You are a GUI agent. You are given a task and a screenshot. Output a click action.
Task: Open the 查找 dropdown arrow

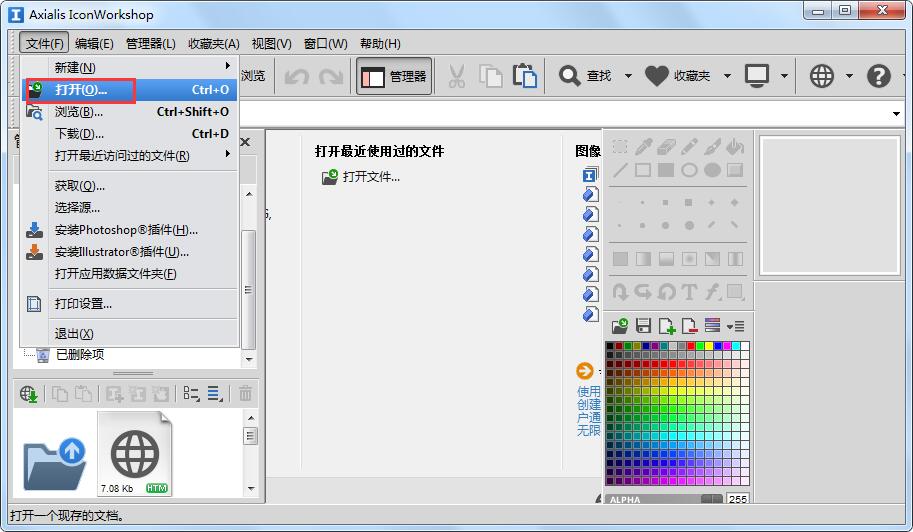point(628,76)
